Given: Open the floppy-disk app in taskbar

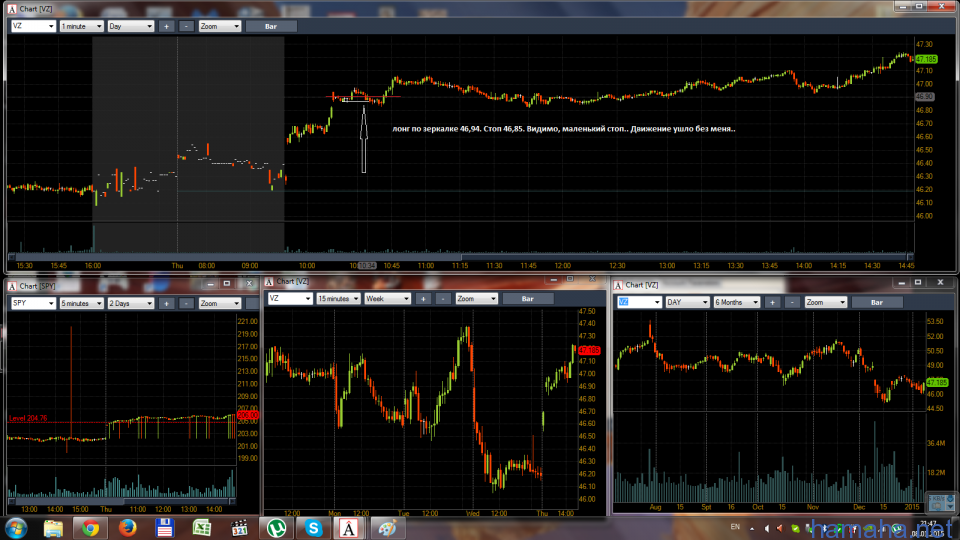Looking at the screenshot, I should 164,528.
